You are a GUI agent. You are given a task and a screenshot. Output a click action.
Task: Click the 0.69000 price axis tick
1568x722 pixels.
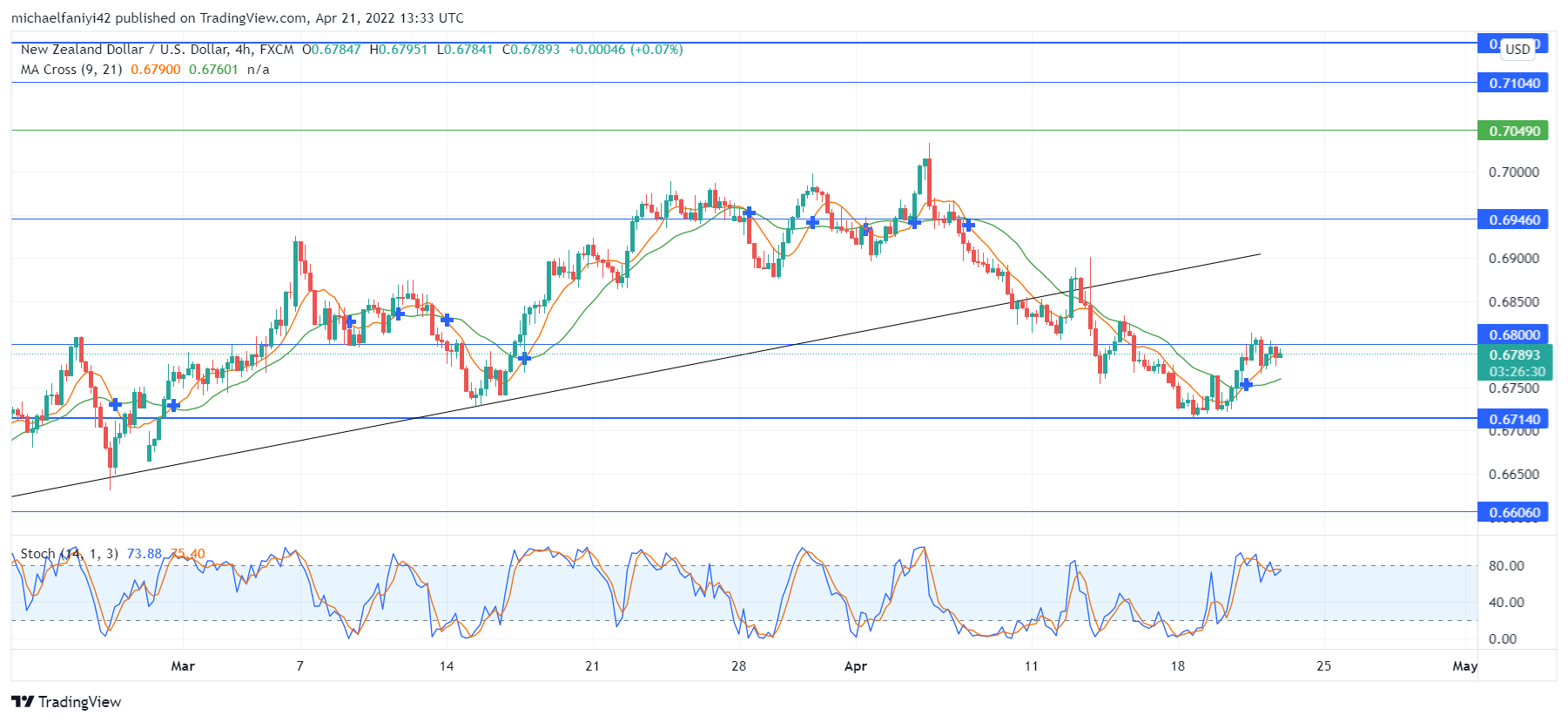coord(1514,259)
